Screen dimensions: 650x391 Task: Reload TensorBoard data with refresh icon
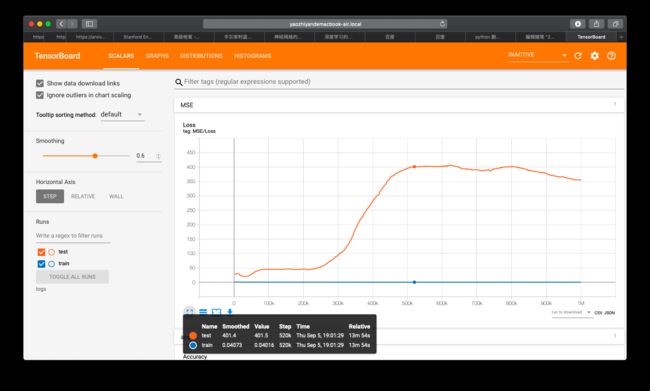[x=577, y=56]
